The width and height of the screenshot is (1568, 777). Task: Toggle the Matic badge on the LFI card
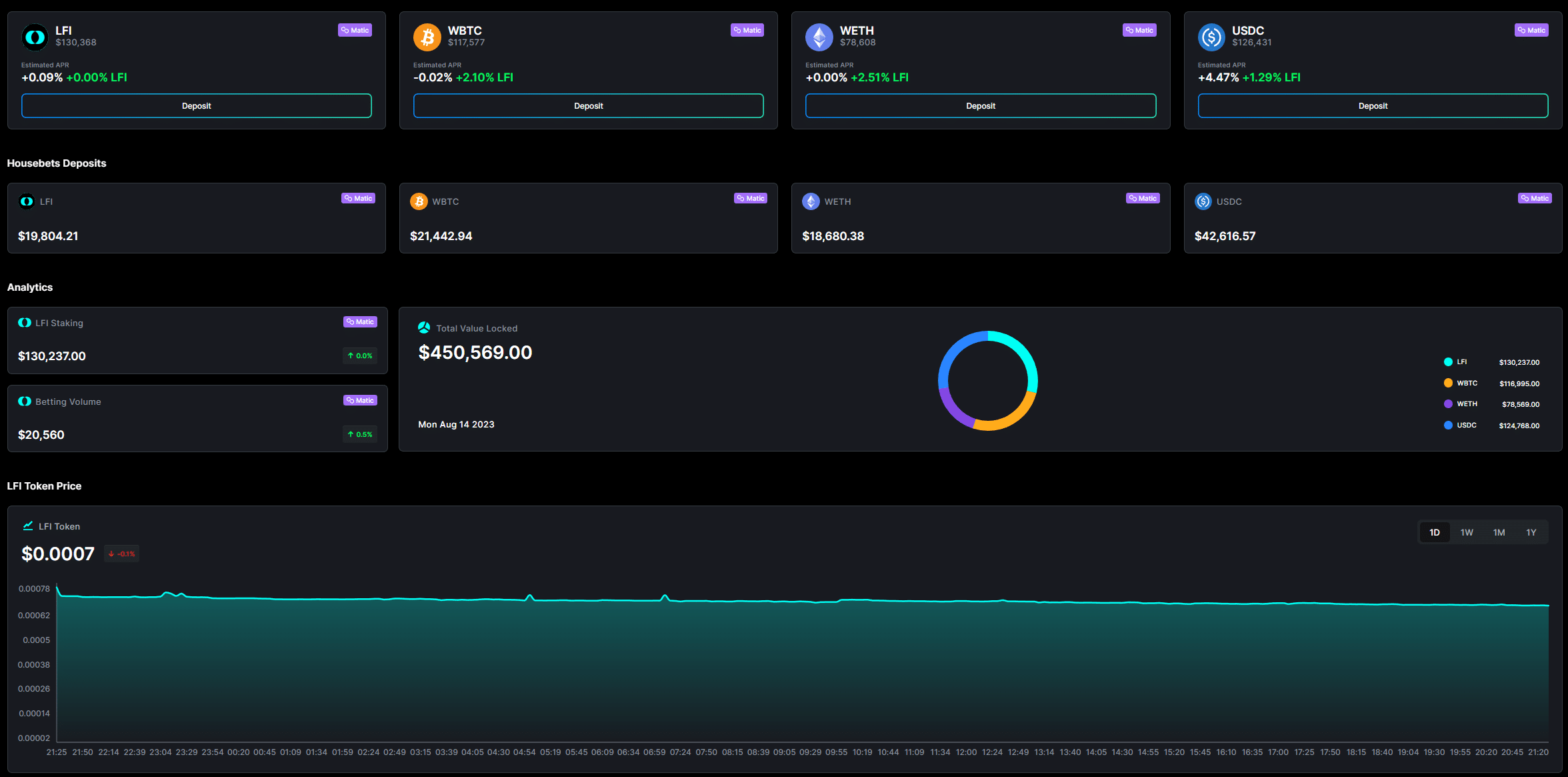(355, 30)
